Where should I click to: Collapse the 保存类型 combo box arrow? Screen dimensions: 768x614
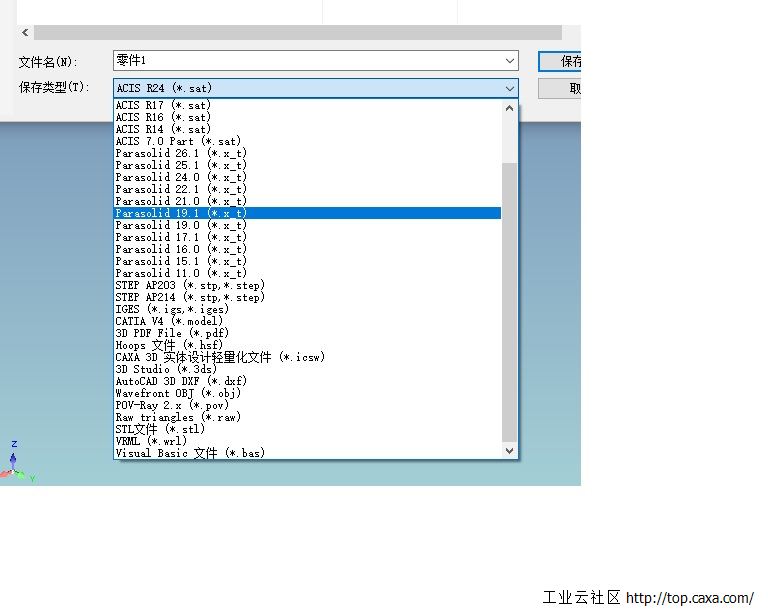(x=510, y=88)
